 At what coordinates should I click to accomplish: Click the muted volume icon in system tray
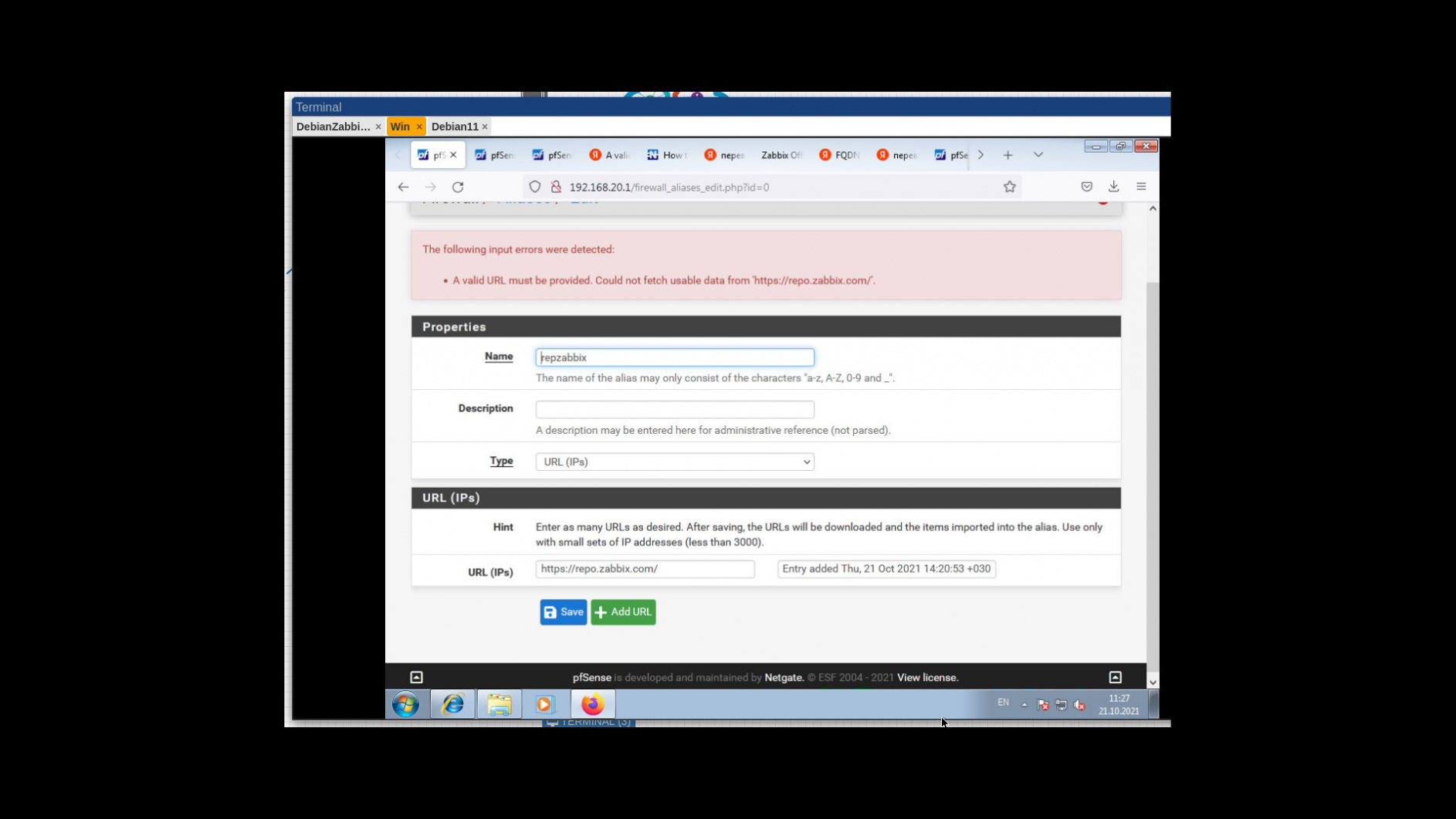click(1078, 704)
